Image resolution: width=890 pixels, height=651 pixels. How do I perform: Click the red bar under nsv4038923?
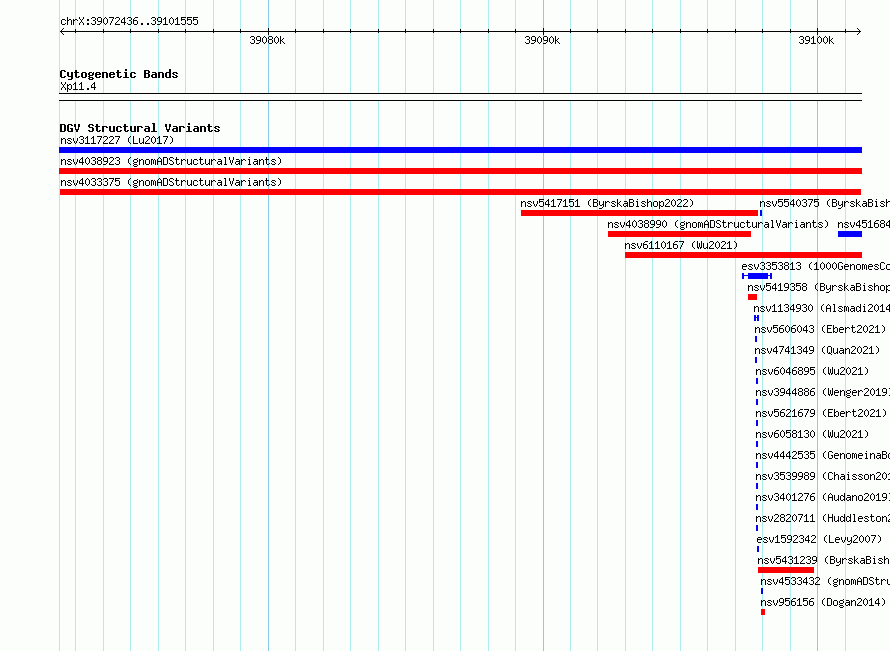[460, 171]
